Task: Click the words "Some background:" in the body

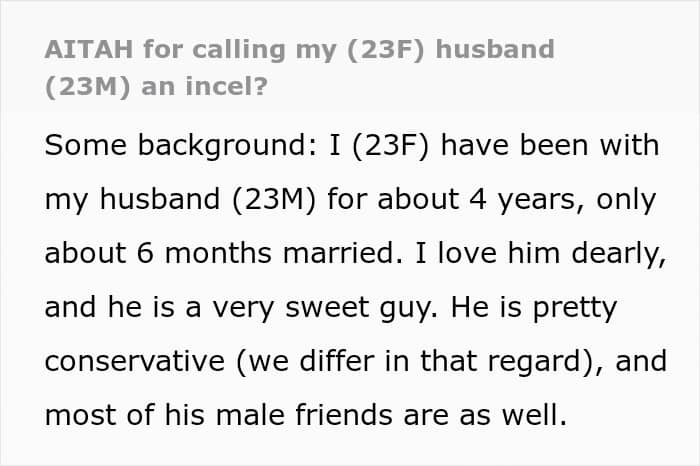Action: (171, 145)
